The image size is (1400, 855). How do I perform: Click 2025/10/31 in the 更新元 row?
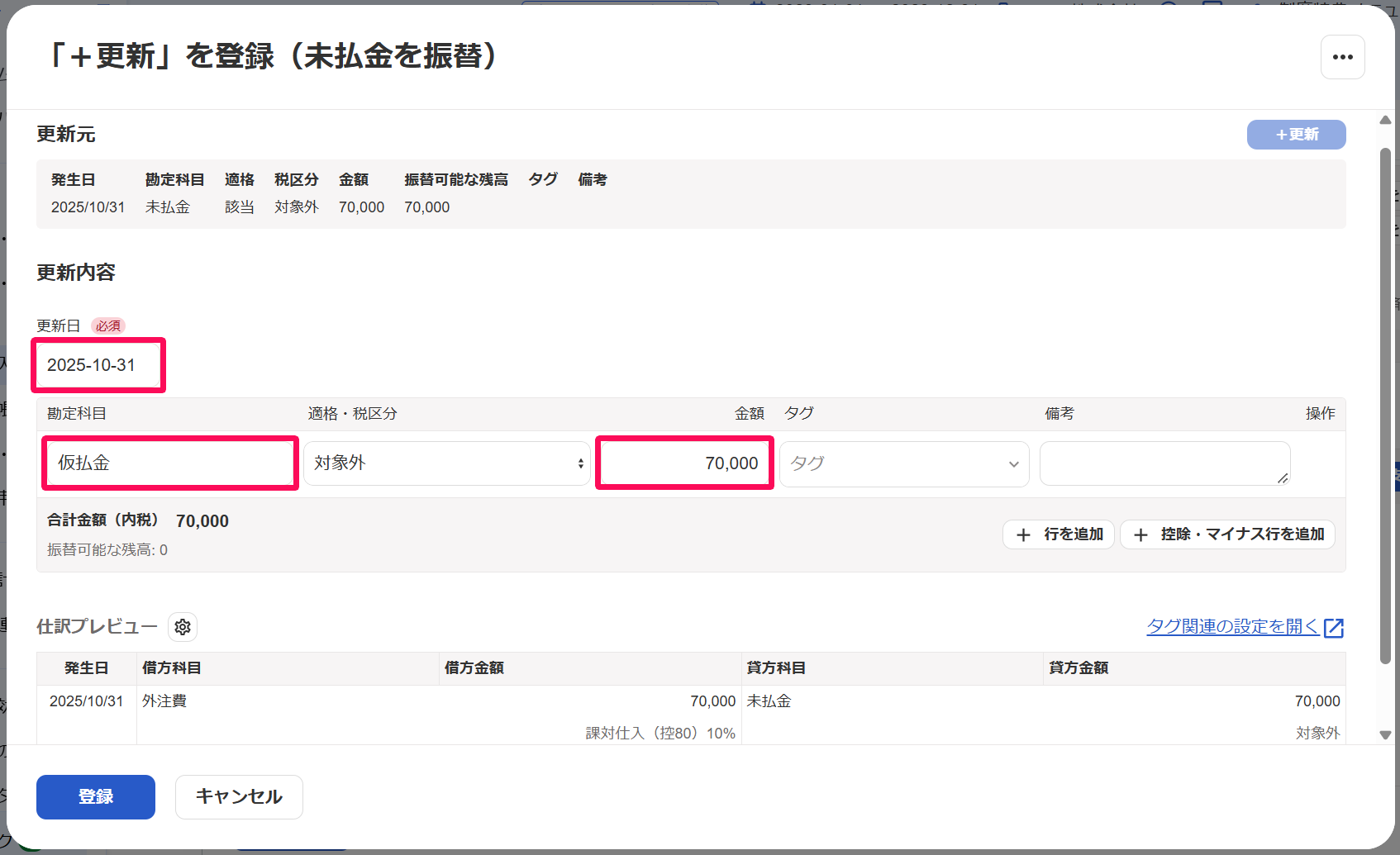(x=88, y=207)
